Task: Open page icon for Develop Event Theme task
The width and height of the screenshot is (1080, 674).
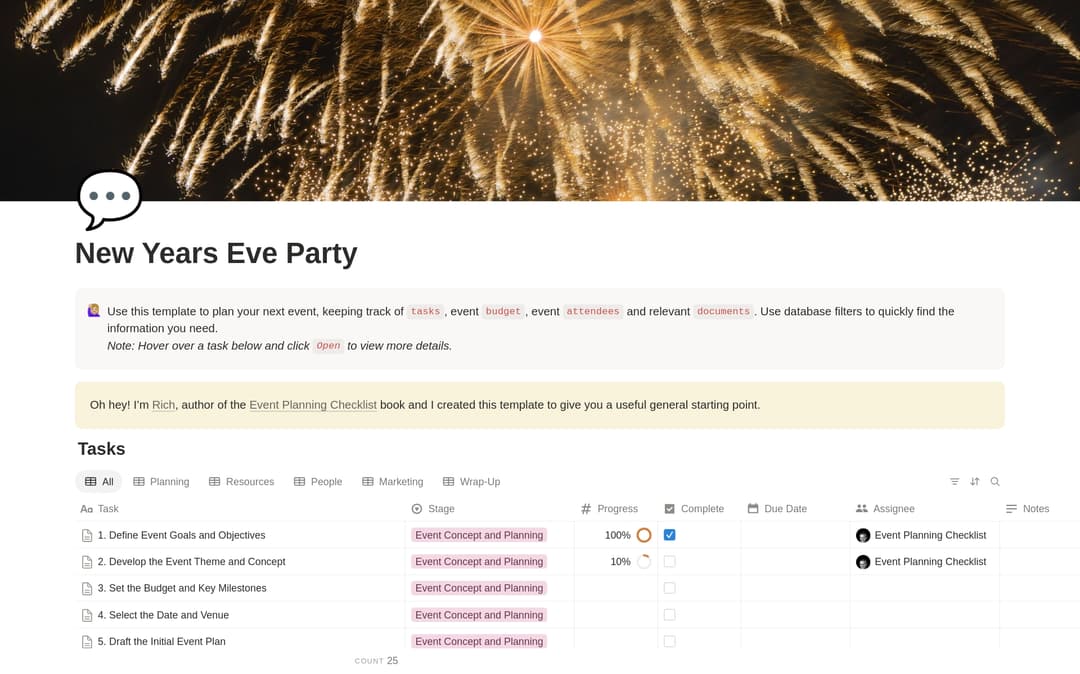Action: tap(87, 562)
